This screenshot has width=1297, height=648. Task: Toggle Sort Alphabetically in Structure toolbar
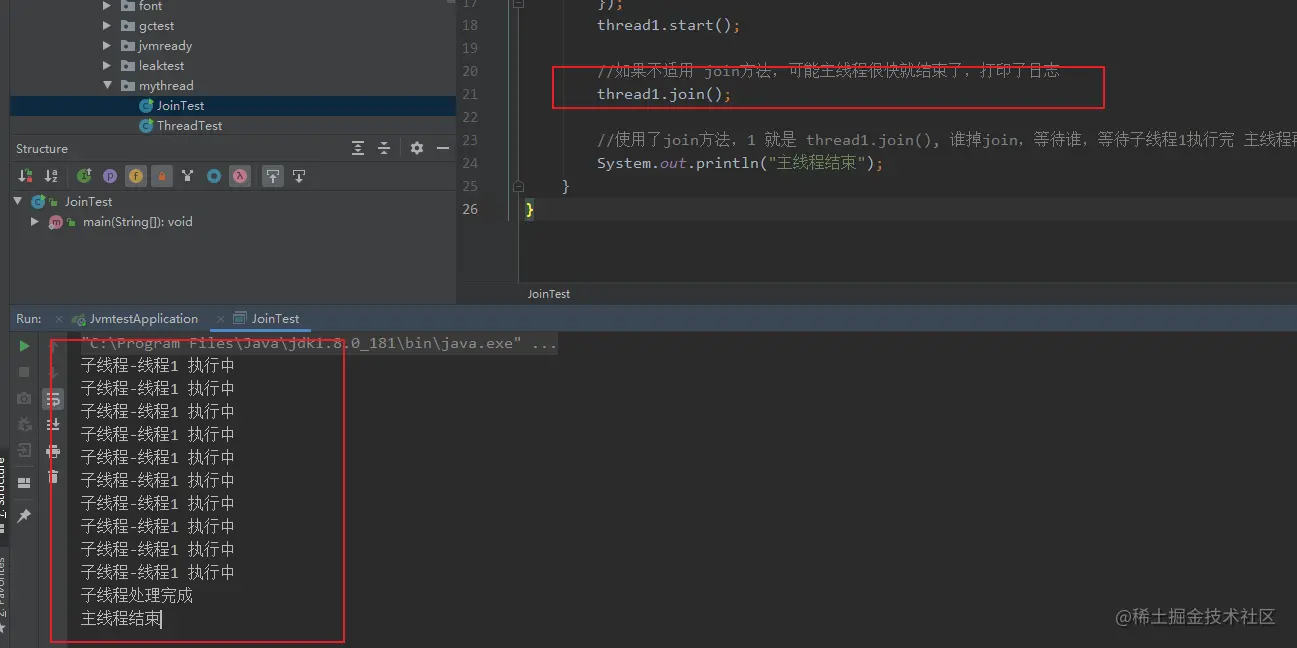[51, 176]
